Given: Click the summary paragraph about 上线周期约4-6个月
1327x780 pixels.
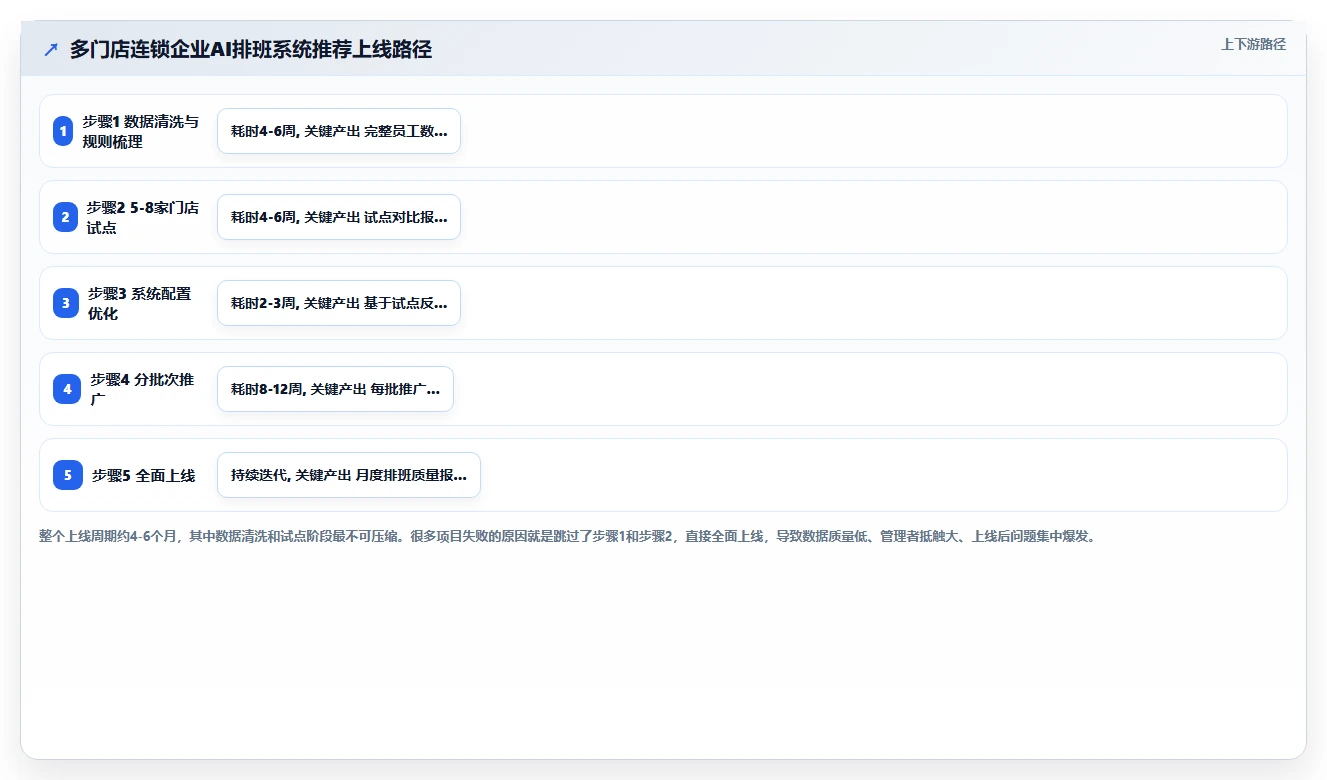Looking at the screenshot, I should [x=569, y=536].
